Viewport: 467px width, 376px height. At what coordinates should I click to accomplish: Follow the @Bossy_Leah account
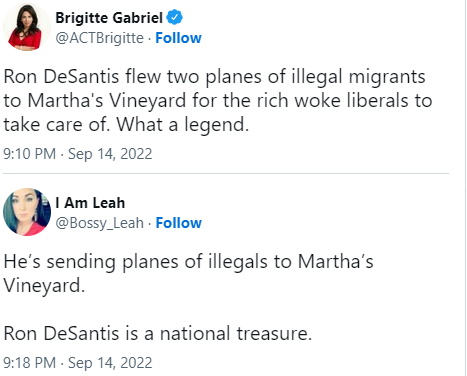tap(179, 223)
